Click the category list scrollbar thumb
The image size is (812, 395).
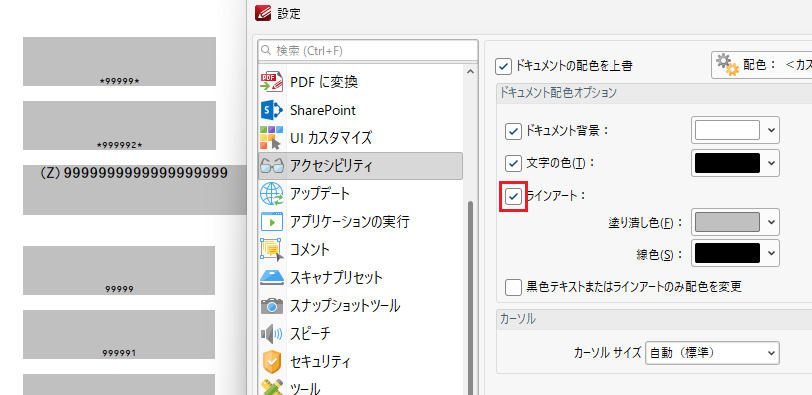click(x=470, y=298)
